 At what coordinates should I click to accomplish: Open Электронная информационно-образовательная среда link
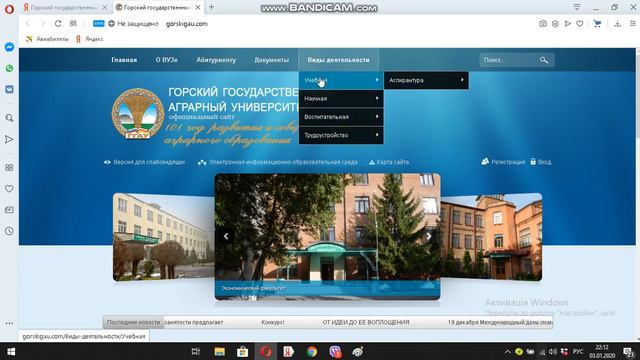click(x=278, y=162)
